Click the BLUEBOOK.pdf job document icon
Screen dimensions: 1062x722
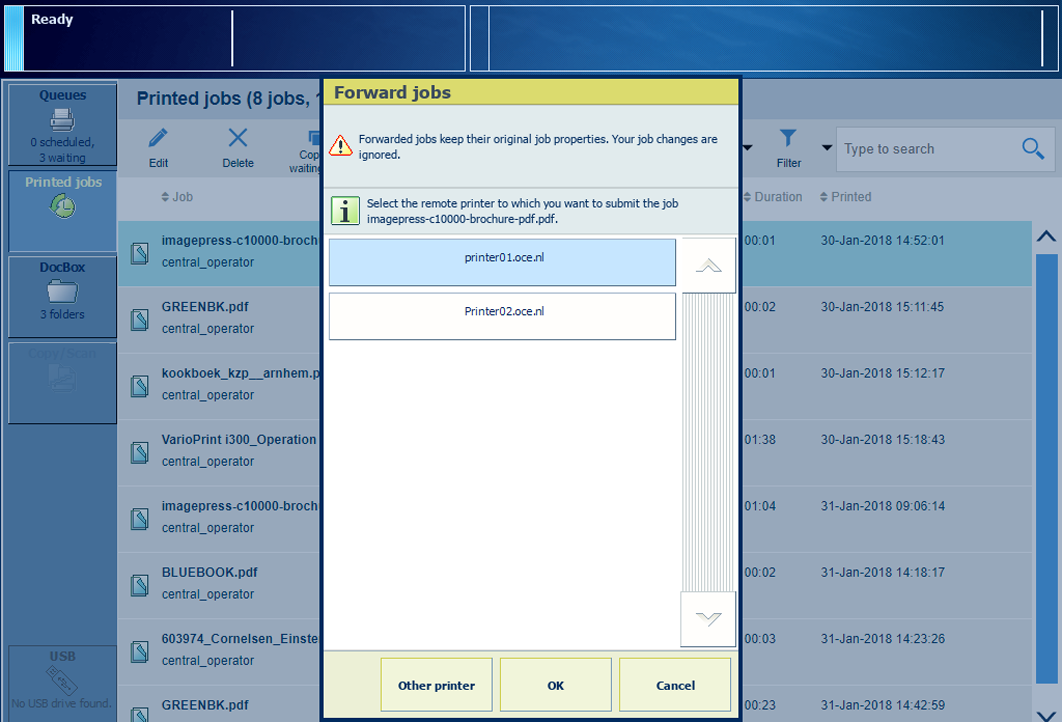click(x=140, y=584)
